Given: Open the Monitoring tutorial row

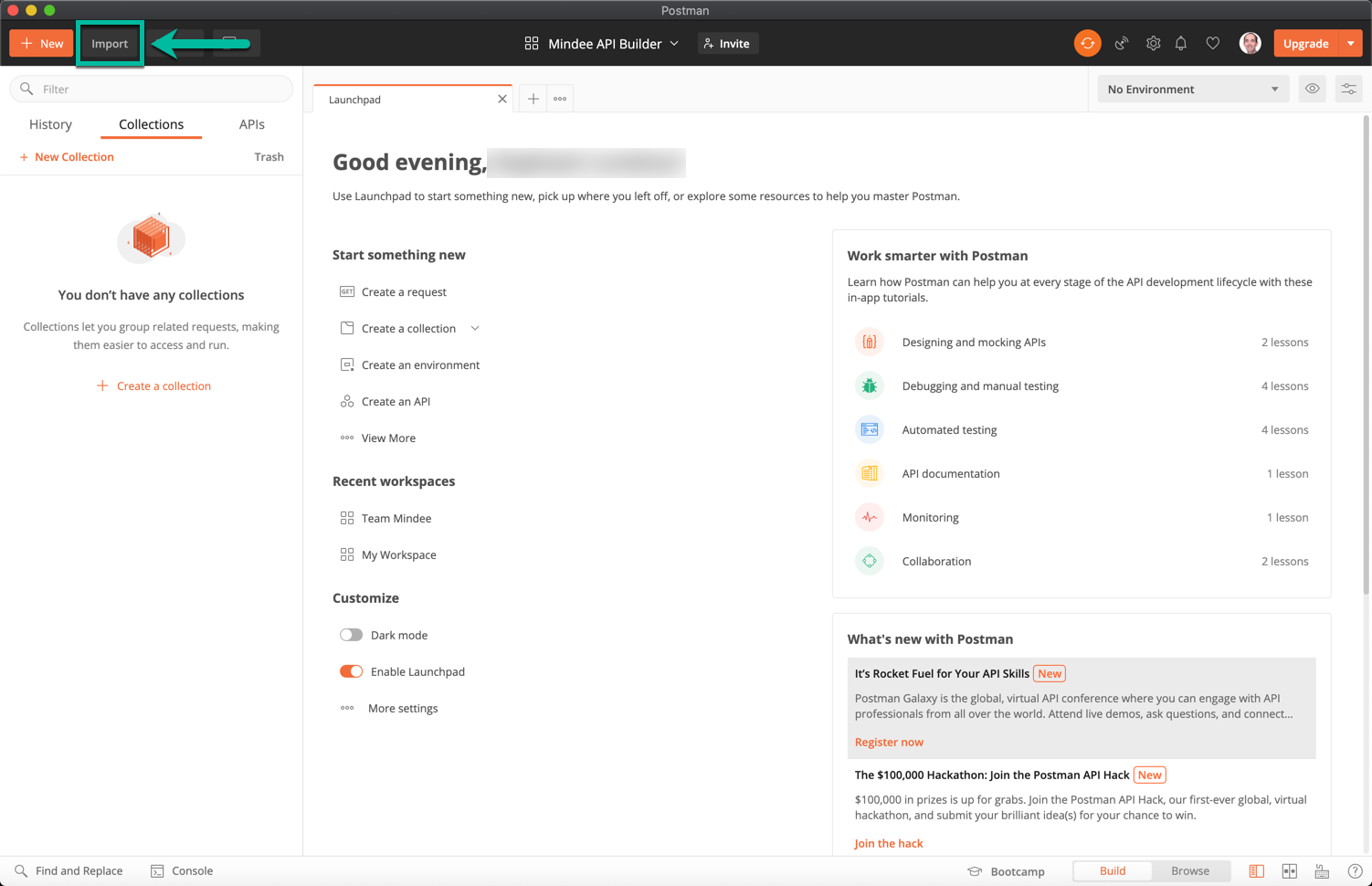Looking at the screenshot, I should 1082,517.
